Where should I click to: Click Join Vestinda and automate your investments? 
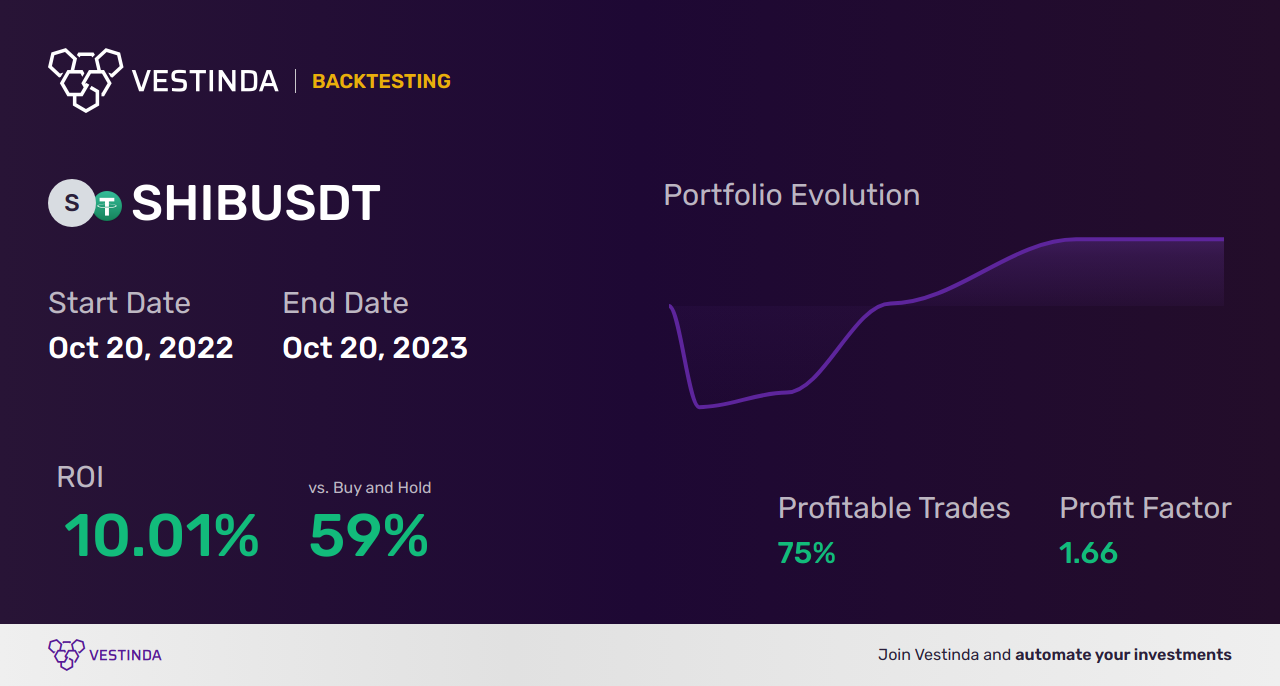pyautogui.click(x=1054, y=655)
